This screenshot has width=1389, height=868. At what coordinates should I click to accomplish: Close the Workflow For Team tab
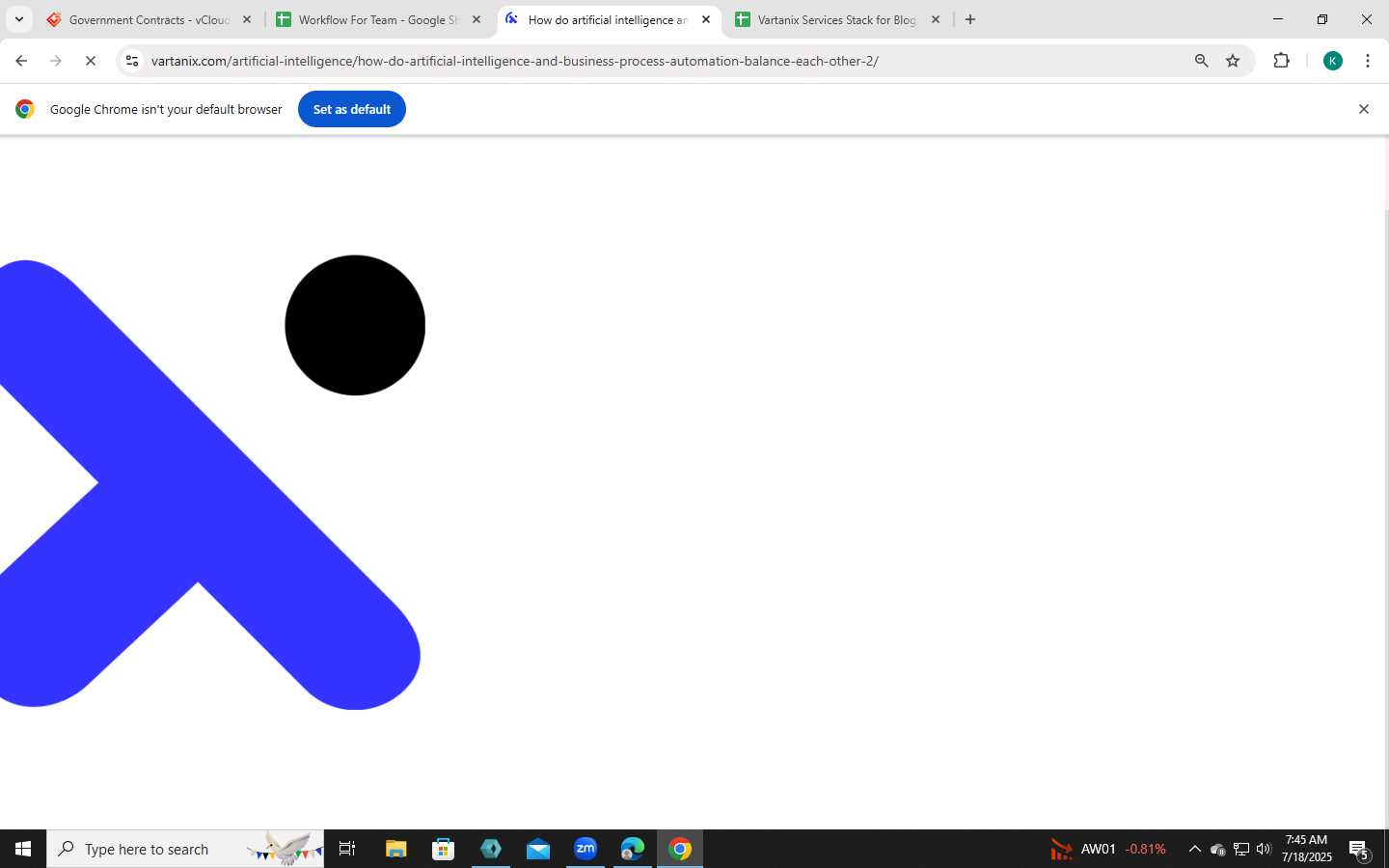coord(477,19)
